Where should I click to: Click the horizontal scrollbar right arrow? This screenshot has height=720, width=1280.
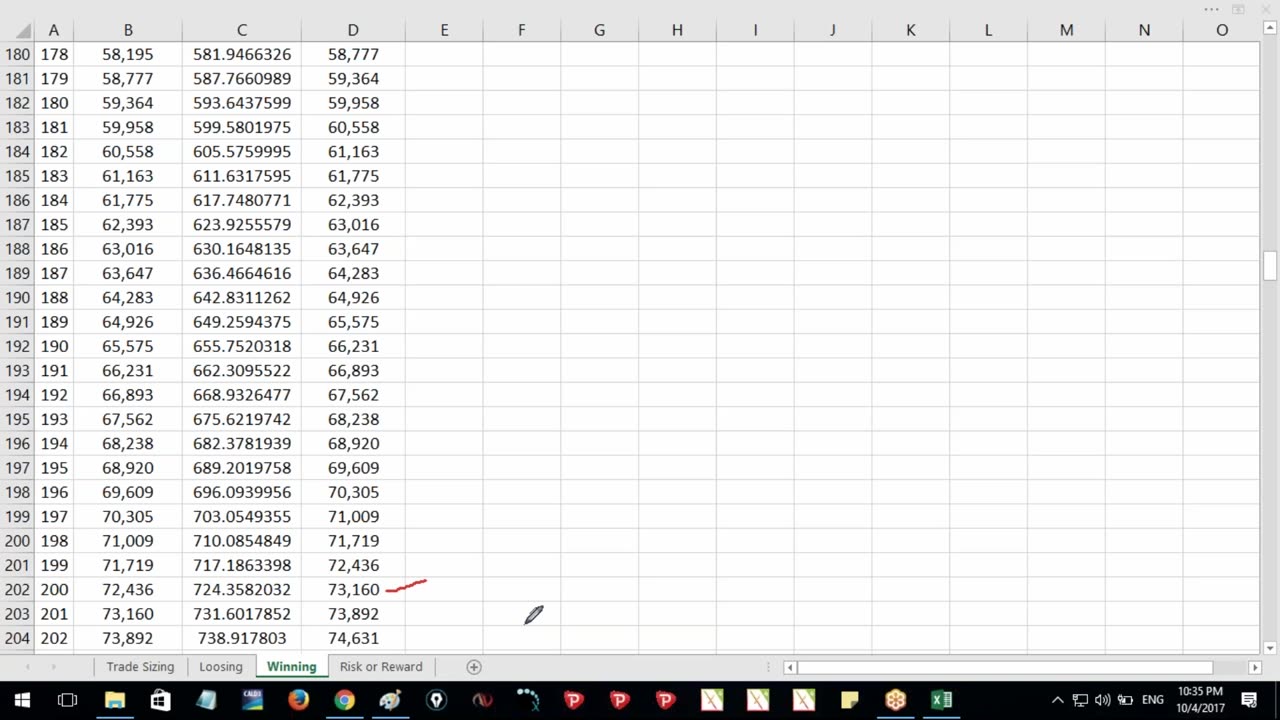click(1255, 667)
